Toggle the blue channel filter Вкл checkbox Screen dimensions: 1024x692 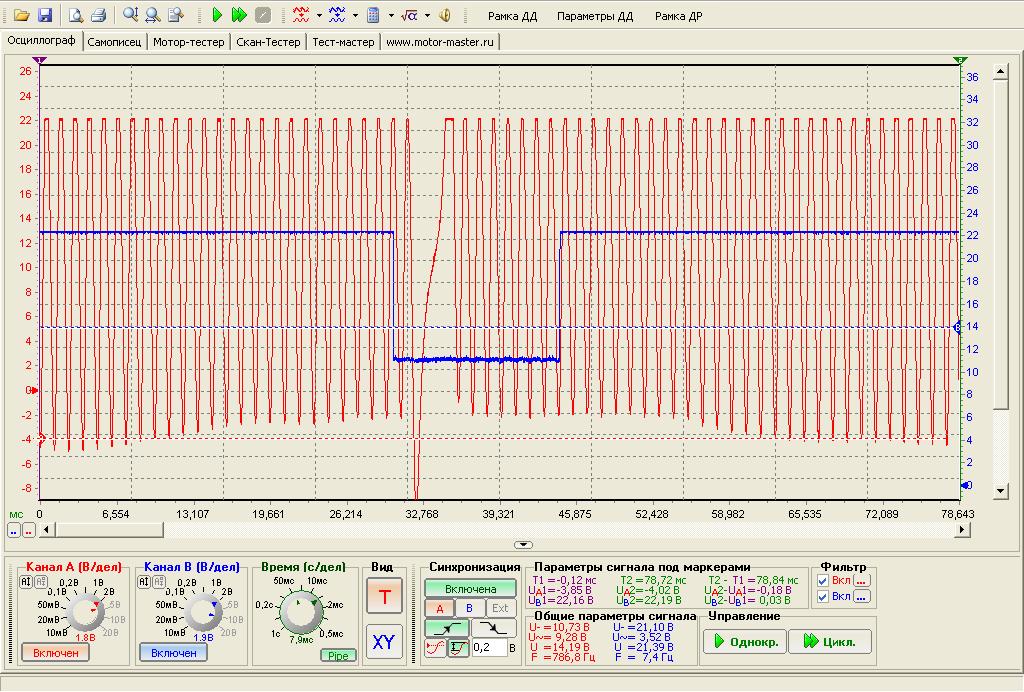click(823, 597)
